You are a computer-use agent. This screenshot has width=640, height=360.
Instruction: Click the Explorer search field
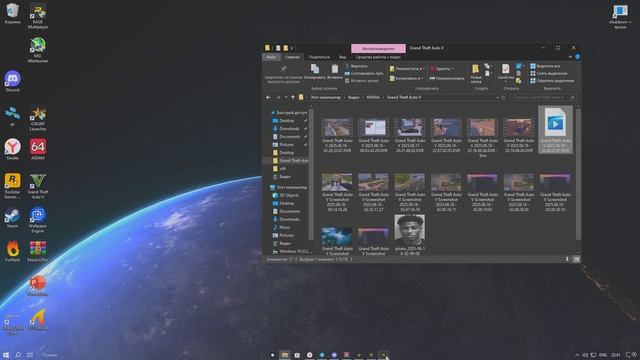[543, 98]
